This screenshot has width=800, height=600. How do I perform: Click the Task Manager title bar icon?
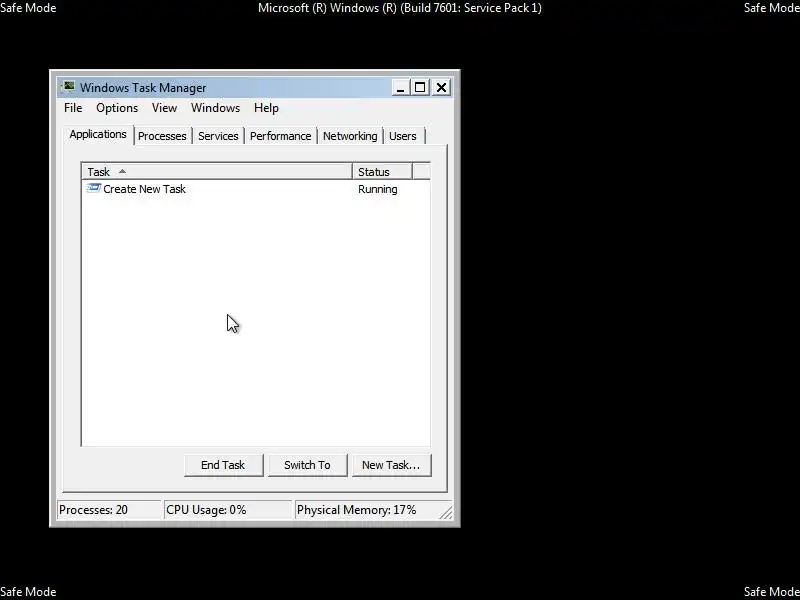[x=68, y=87]
